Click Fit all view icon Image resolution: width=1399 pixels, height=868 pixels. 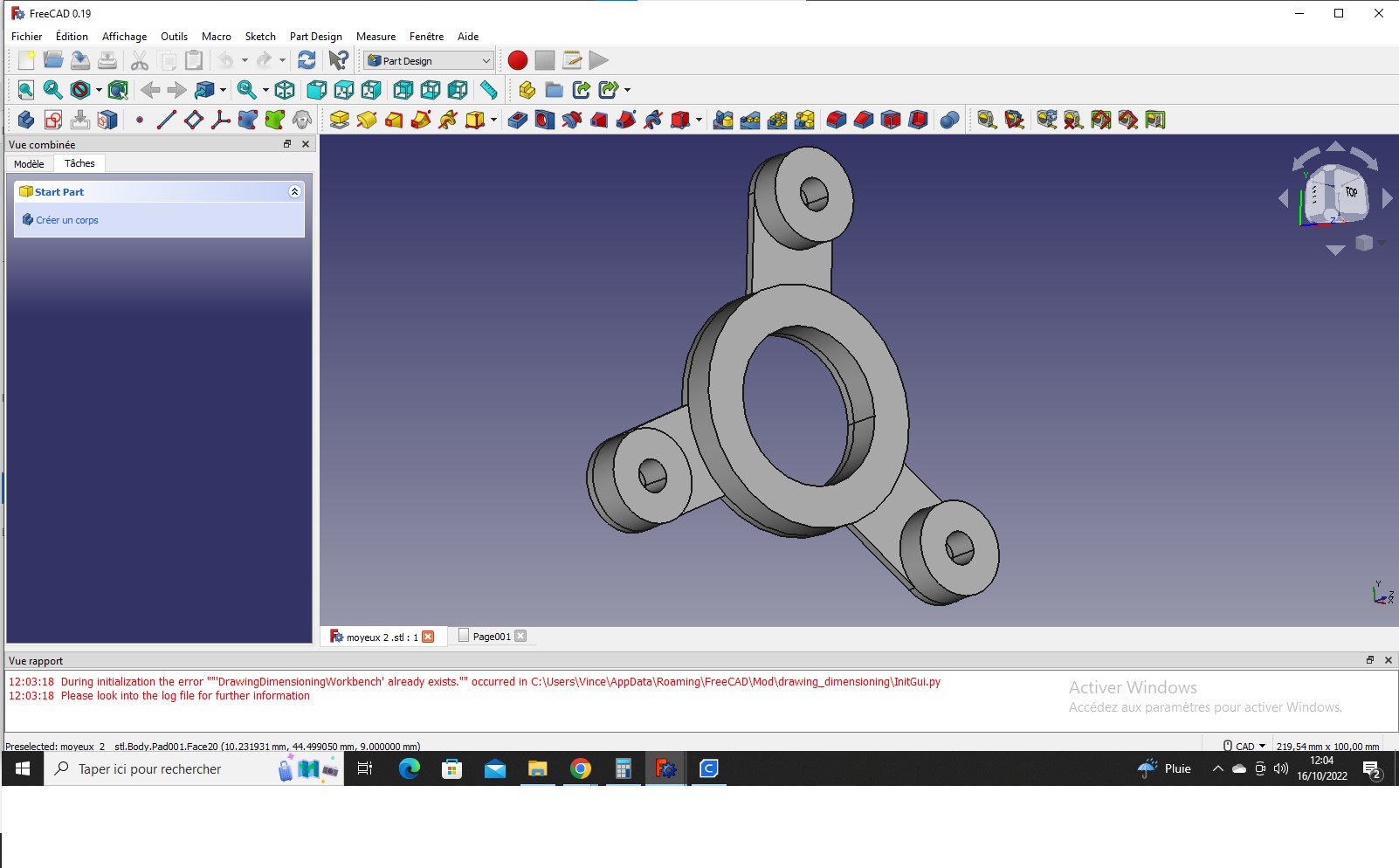tap(26, 90)
